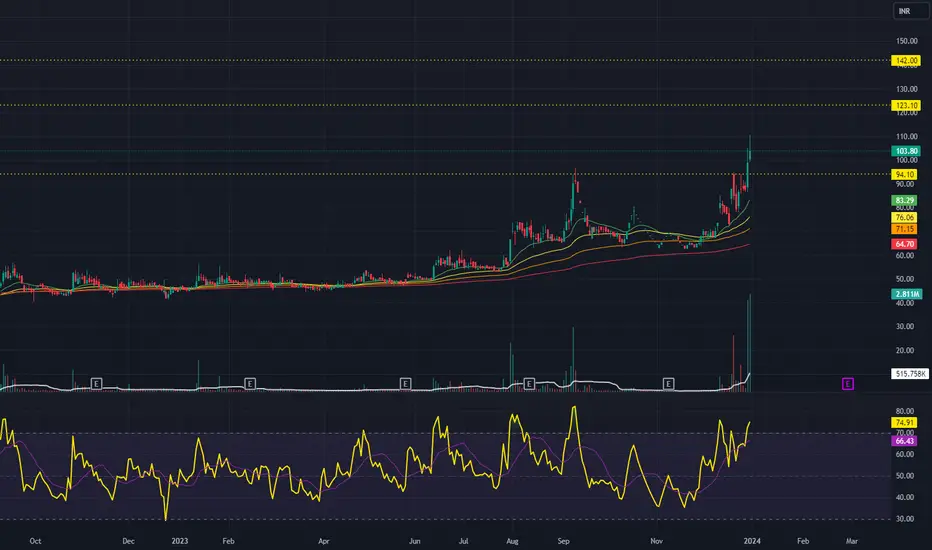Click the yellow 74.91 RSI value label
The width and height of the screenshot is (932, 550).
(x=904, y=423)
